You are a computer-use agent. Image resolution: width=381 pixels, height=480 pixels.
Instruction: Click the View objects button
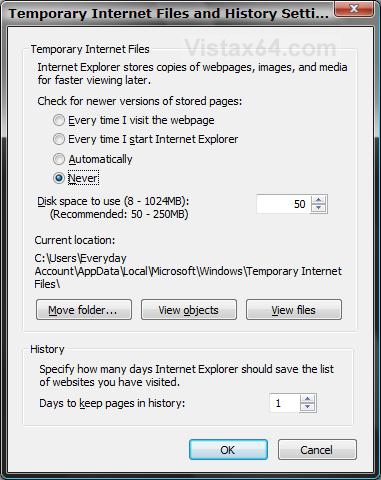coord(189,310)
